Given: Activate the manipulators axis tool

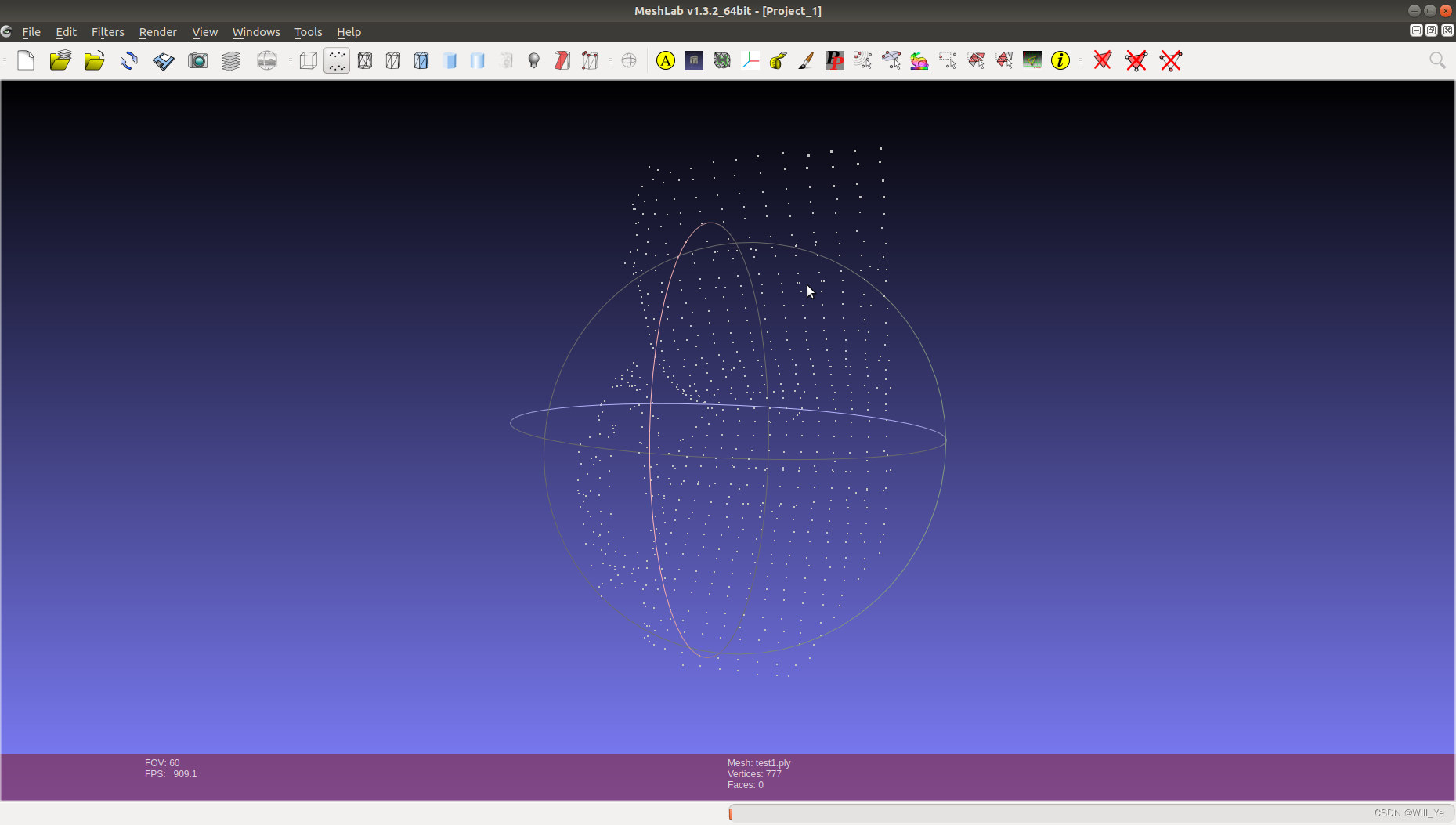Looking at the screenshot, I should tap(750, 60).
